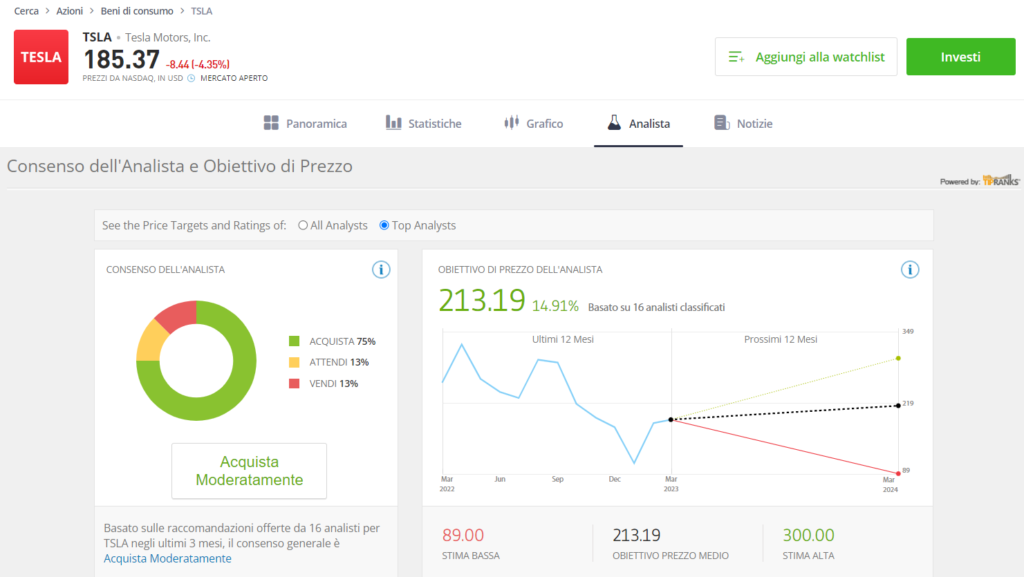1024x577 pixels.
Task: Click the ACQUISTA 75% legend label
Action: pos(342,341)
